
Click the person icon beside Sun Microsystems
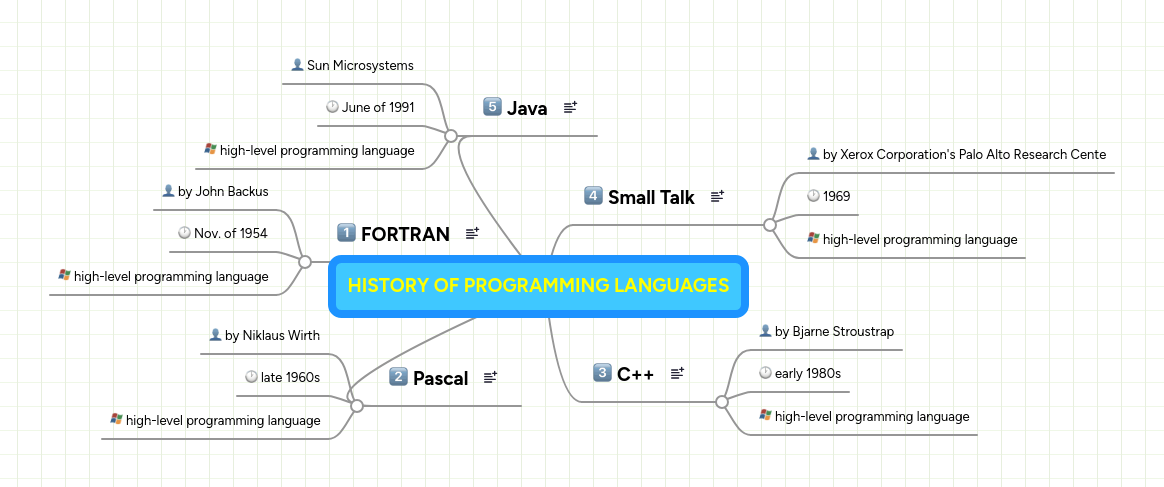297,65
